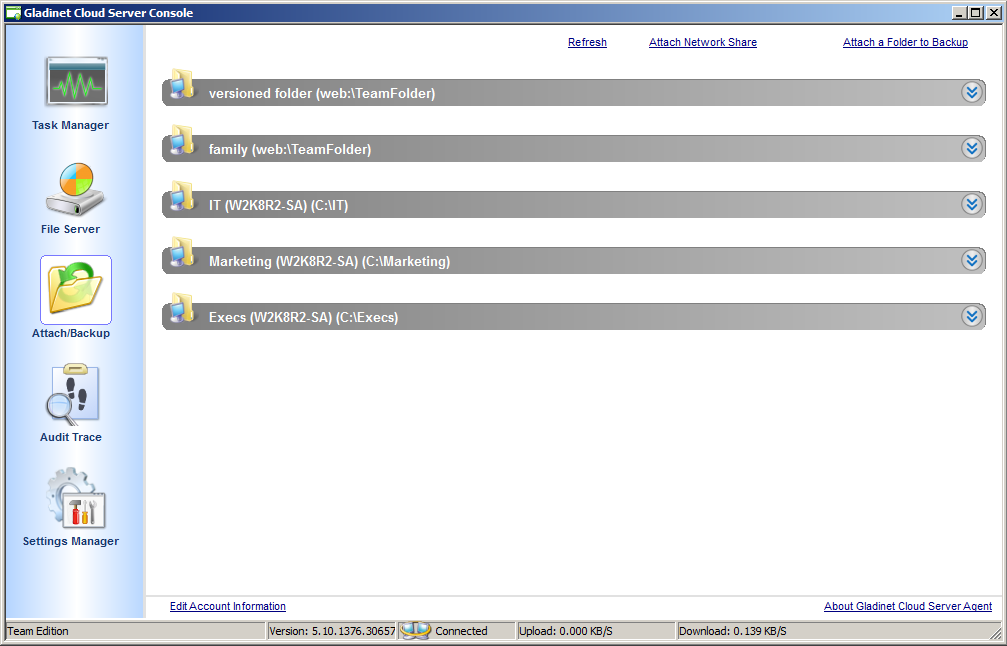Close the Gladinet Cloud Server Console window
The image size is (1007, 646).
pyautogui.click(x=992, y=13)
